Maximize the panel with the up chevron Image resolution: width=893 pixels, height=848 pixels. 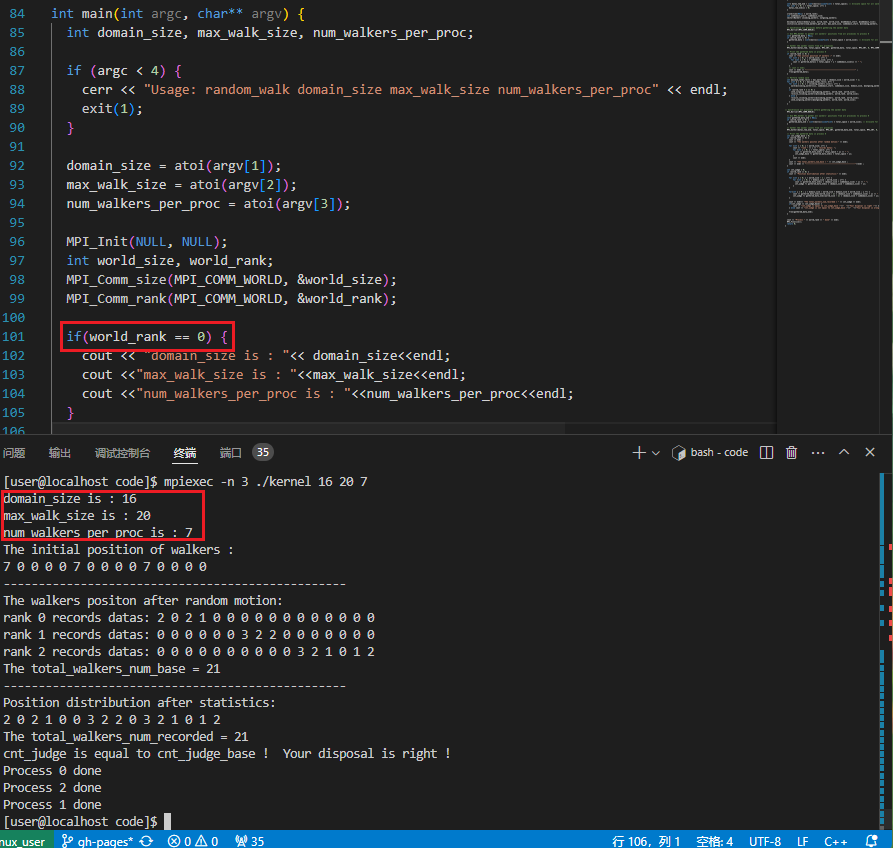[844, 452]
